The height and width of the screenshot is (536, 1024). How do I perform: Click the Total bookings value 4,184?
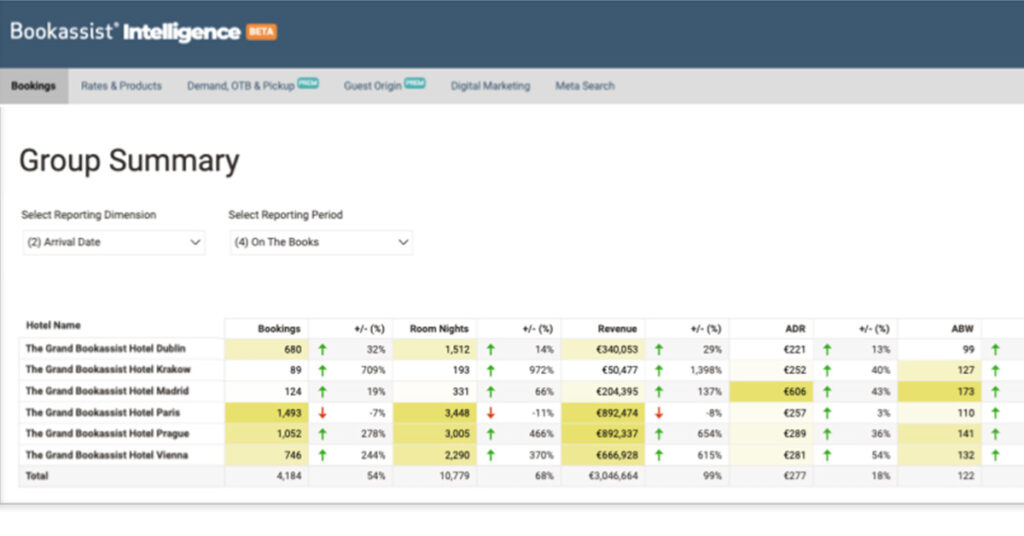(x=289, y=476)
